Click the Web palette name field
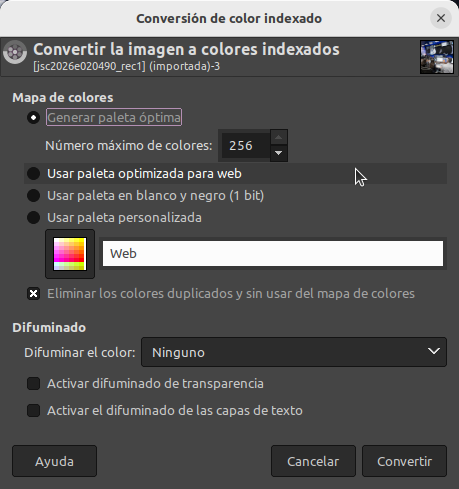The height and width of the screenshot is (489, 459). pyautogui.click(x=273, y=254)
